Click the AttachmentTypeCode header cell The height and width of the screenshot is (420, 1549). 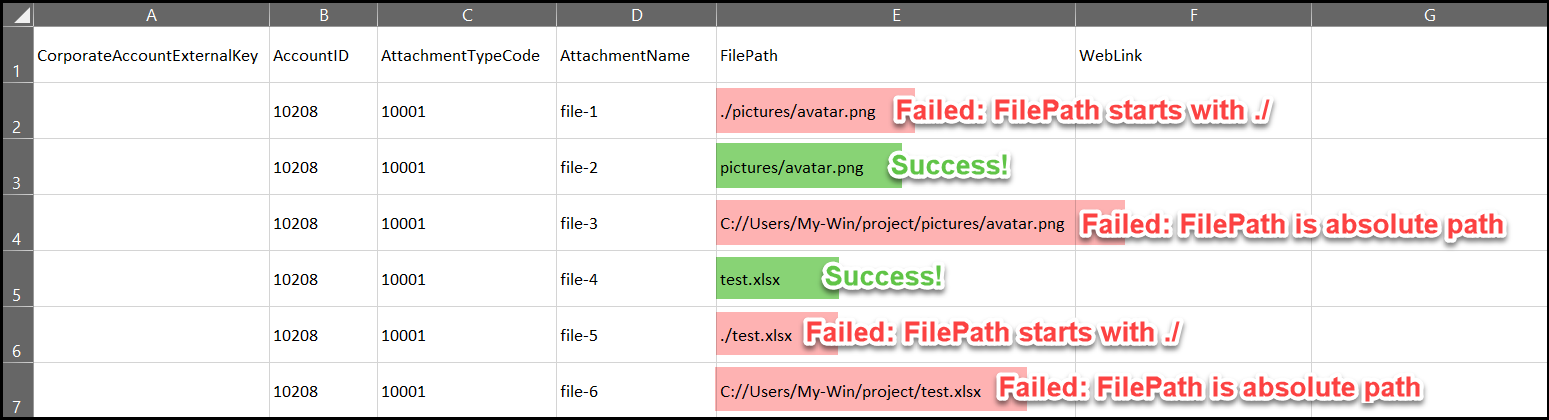click(x=467, y=55)
